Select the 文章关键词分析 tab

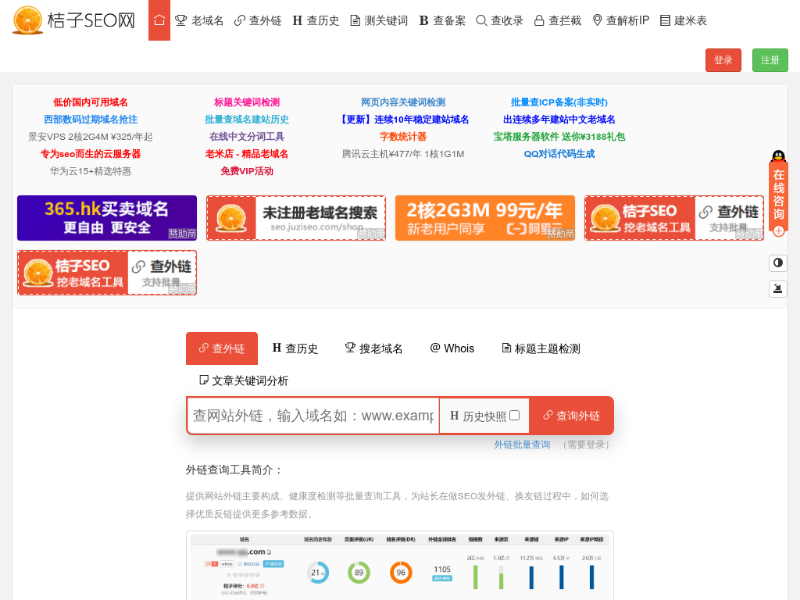[243, 380]
